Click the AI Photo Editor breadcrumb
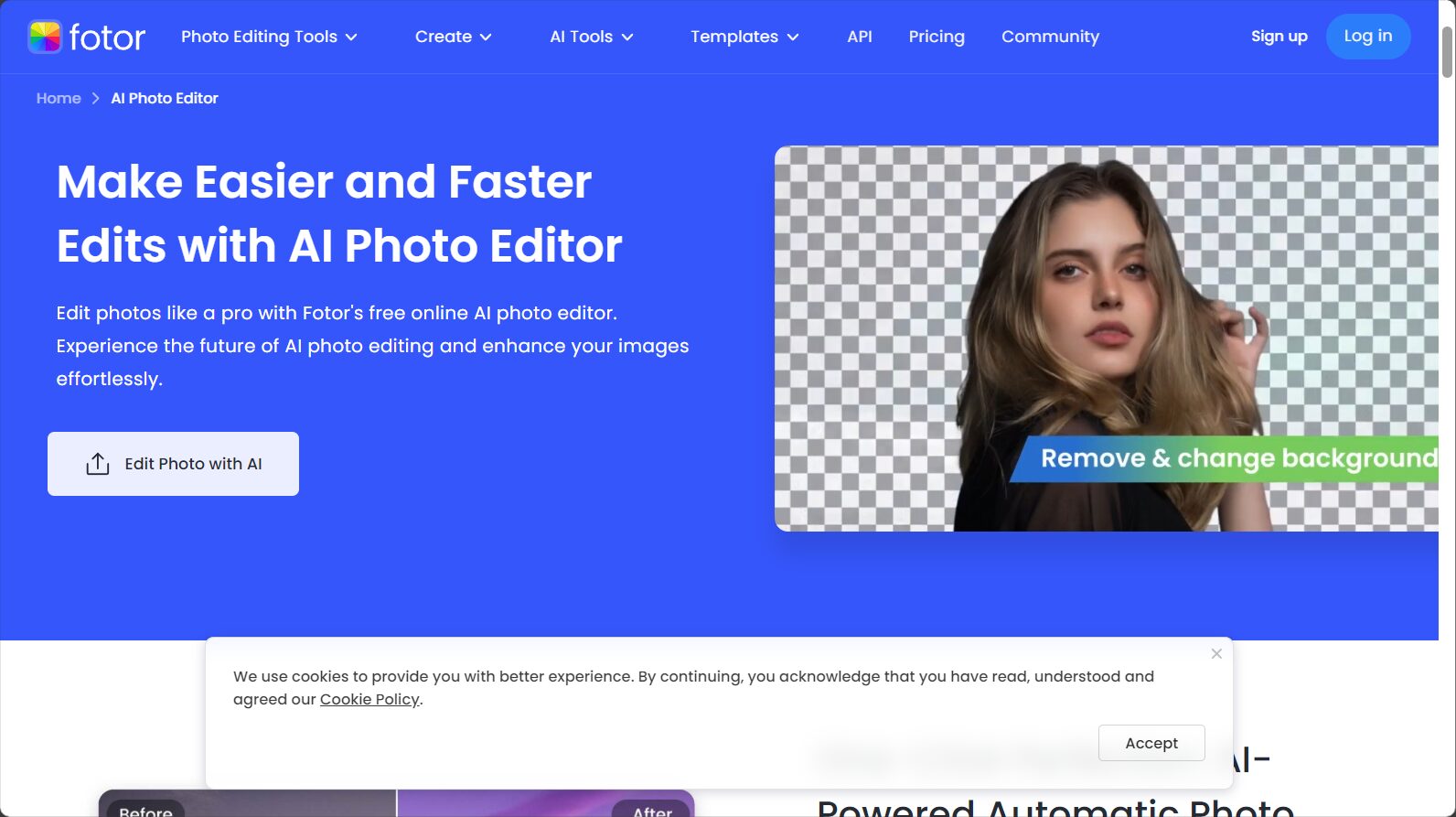1456x817 pixels. 165,98
